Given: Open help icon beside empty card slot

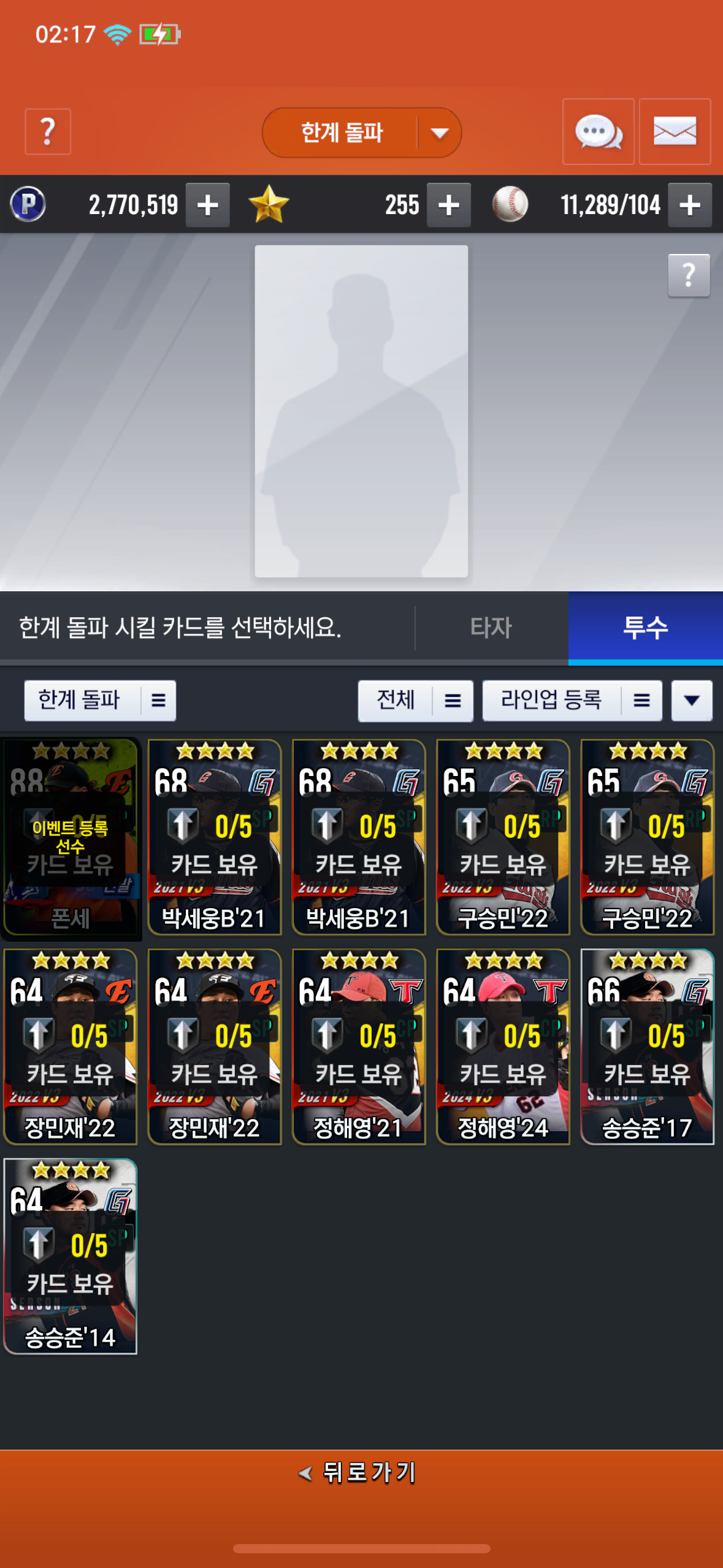Looking at the screenshot, I should tap(689, 275).
